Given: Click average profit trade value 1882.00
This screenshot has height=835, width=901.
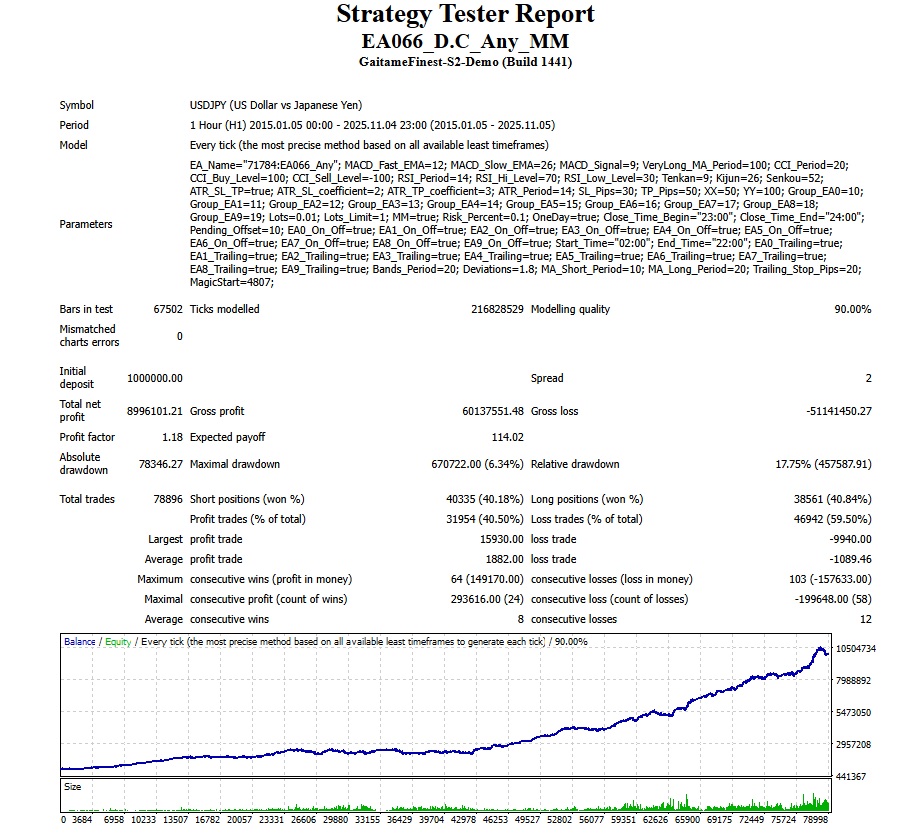Looking at the screenshot, I should coord(505,560).
